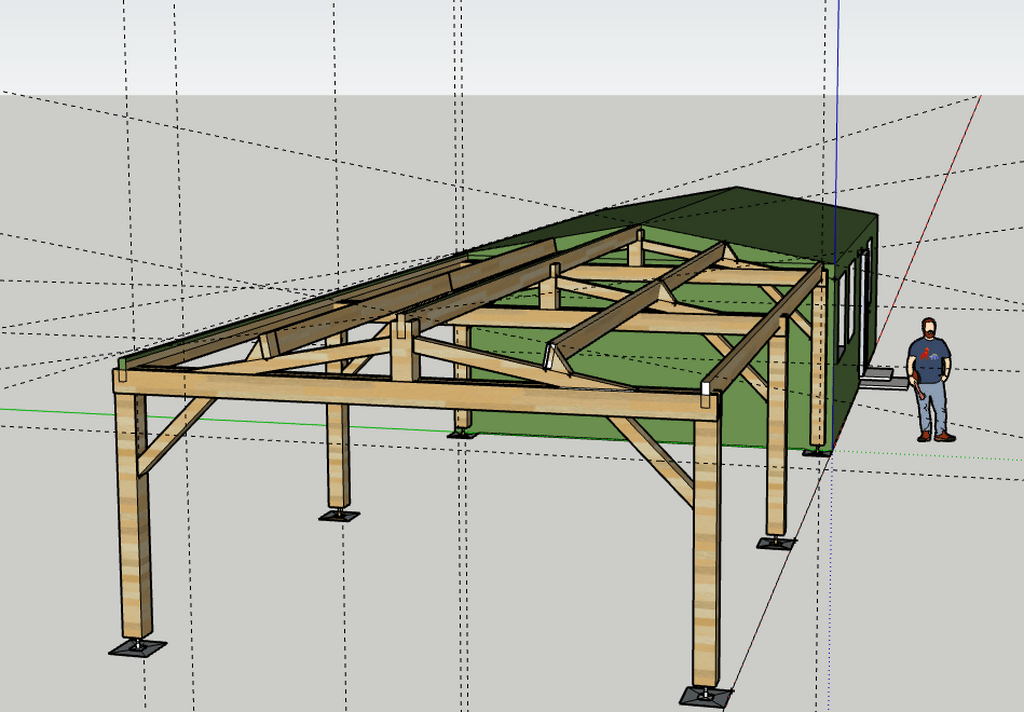Viewport: 1024px width, 712px height.
Task: Click the diagonal knee brace on the nearest left post
Action: click(176, 436)
